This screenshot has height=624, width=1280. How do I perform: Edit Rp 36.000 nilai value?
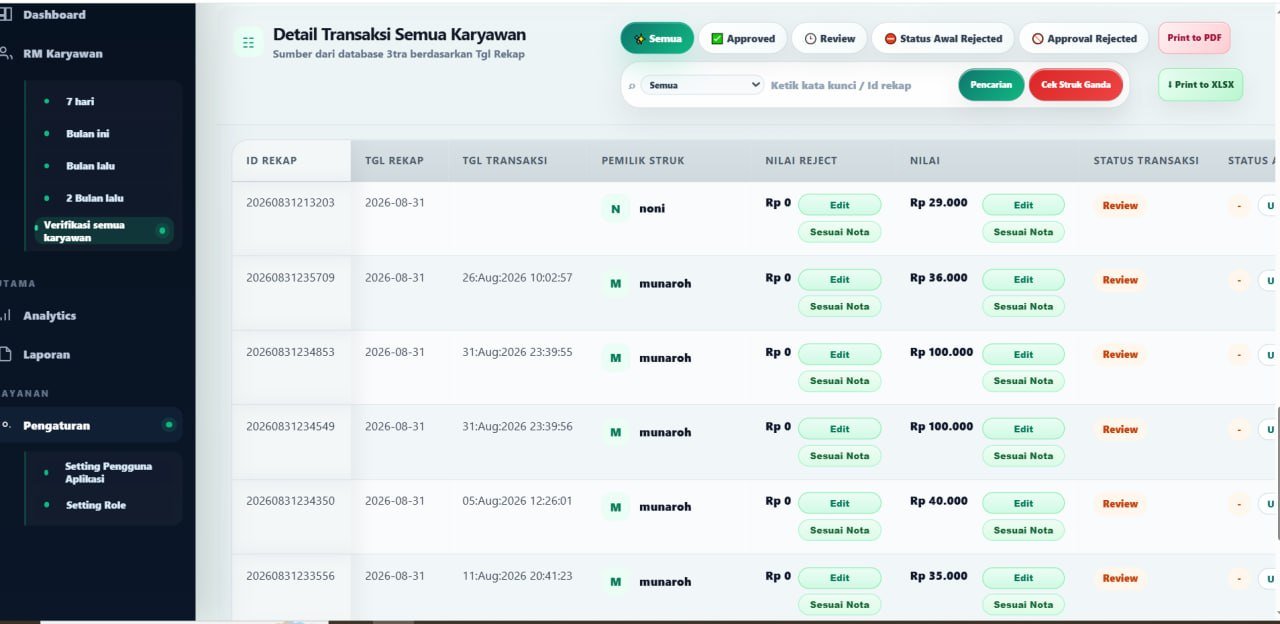click(1023, 280)
